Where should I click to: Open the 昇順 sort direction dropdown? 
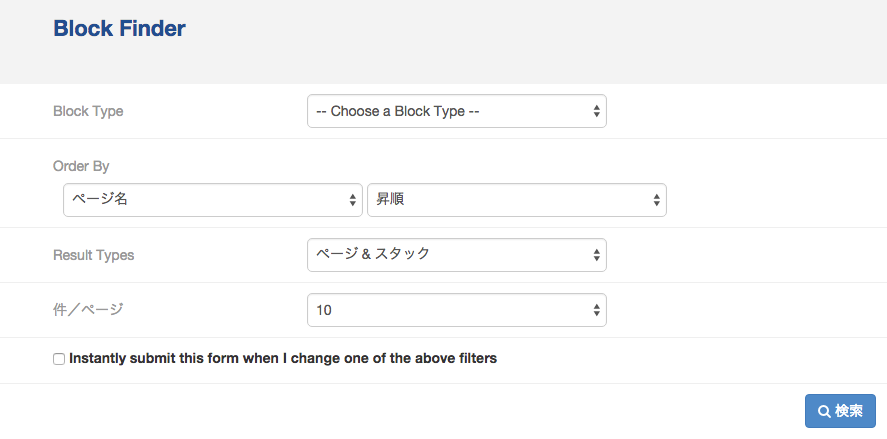coord(516,200)
